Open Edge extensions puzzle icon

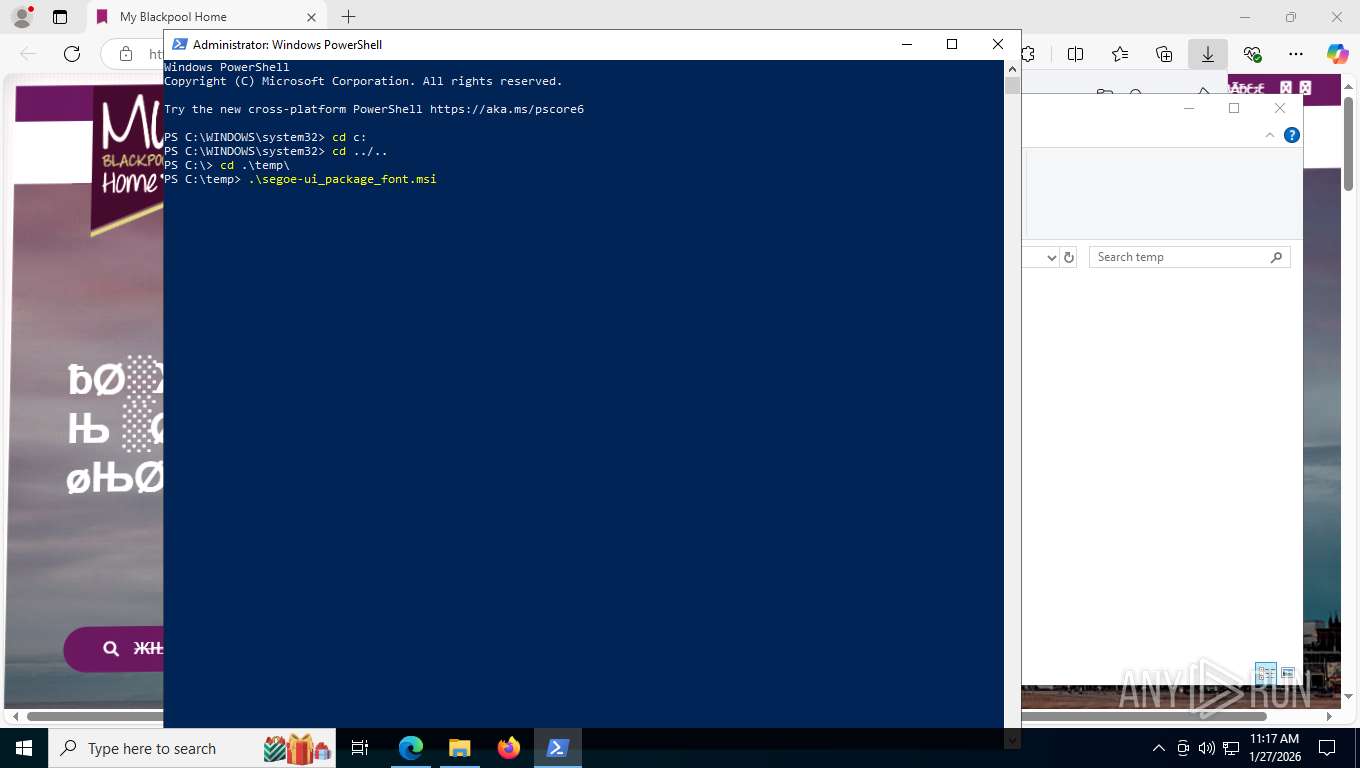click(x=1027, y=54)
